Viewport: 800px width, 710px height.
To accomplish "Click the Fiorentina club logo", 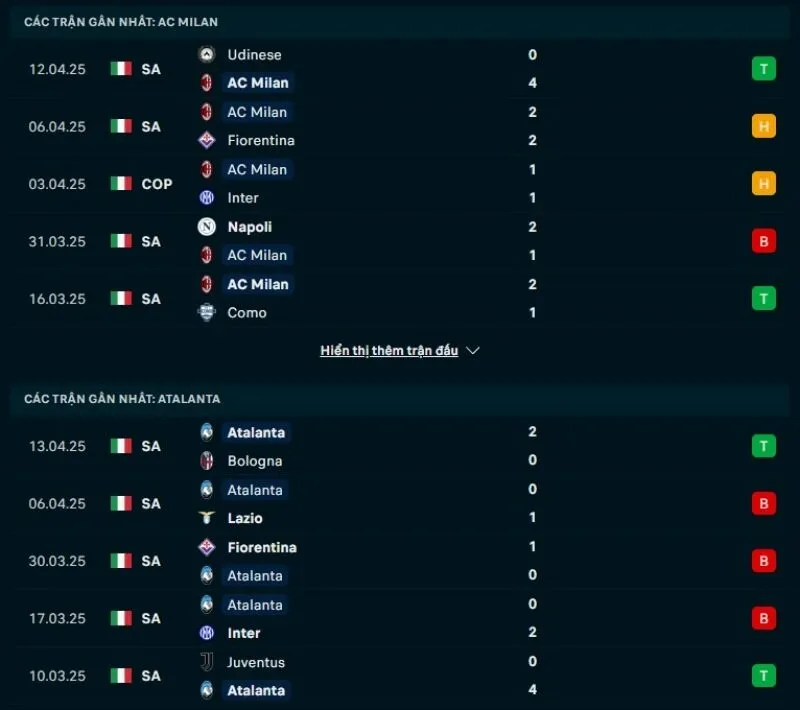I will [x=206, y=141].
